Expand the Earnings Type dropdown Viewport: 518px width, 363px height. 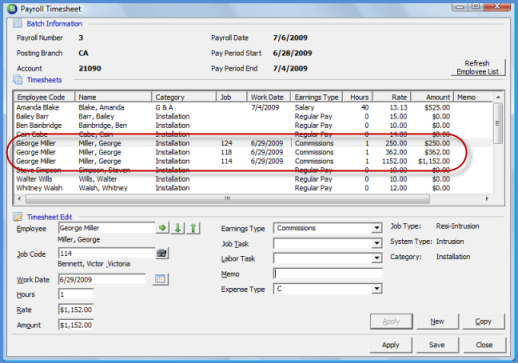pos(377,228)
